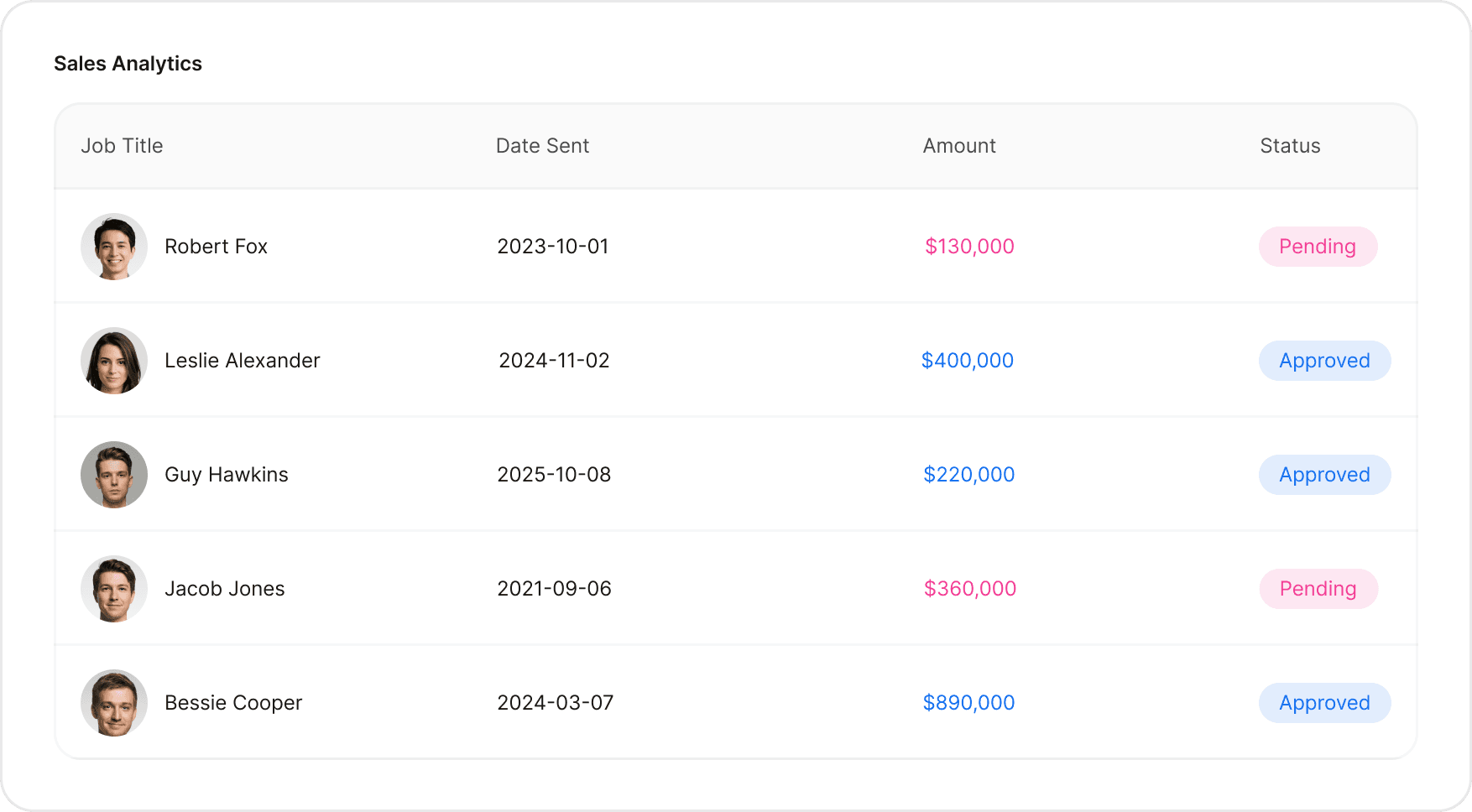The image size is (1472, 812).
Task: Click Robert Fox's avatar photo
Action: pyautogui.click(x=114, y=247)
